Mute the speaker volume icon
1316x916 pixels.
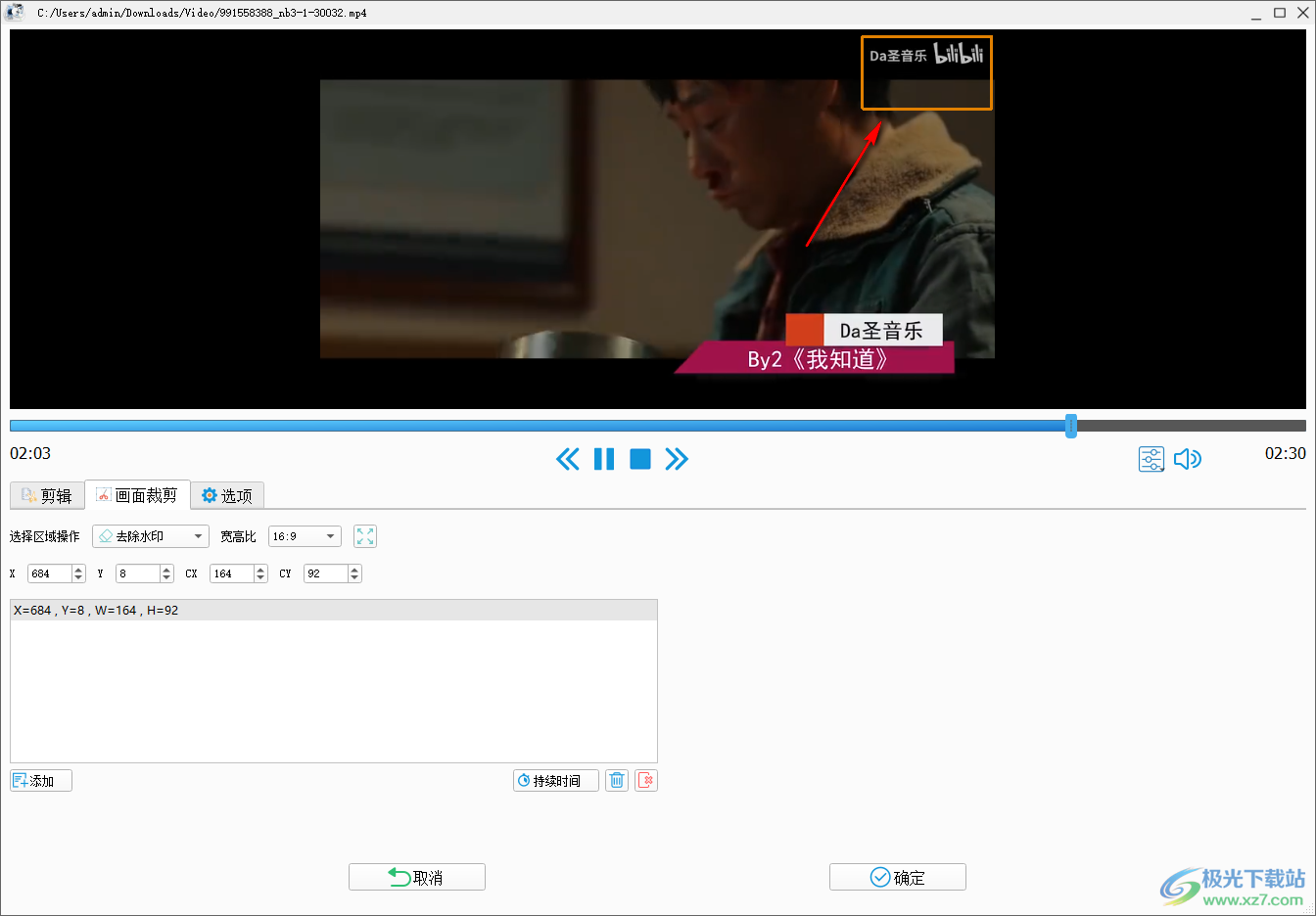(1188, 459)
